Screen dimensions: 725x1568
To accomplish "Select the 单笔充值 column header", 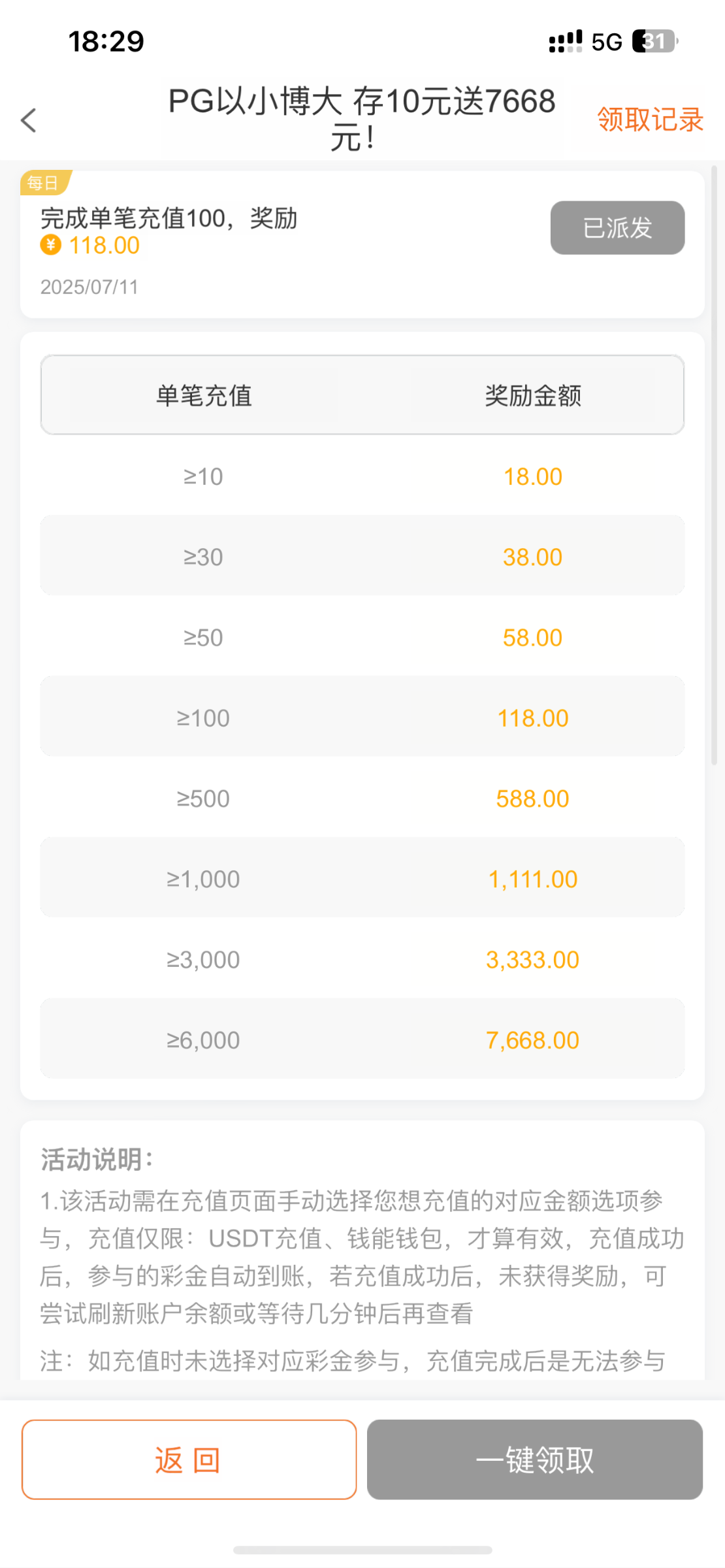I will 204,395.
